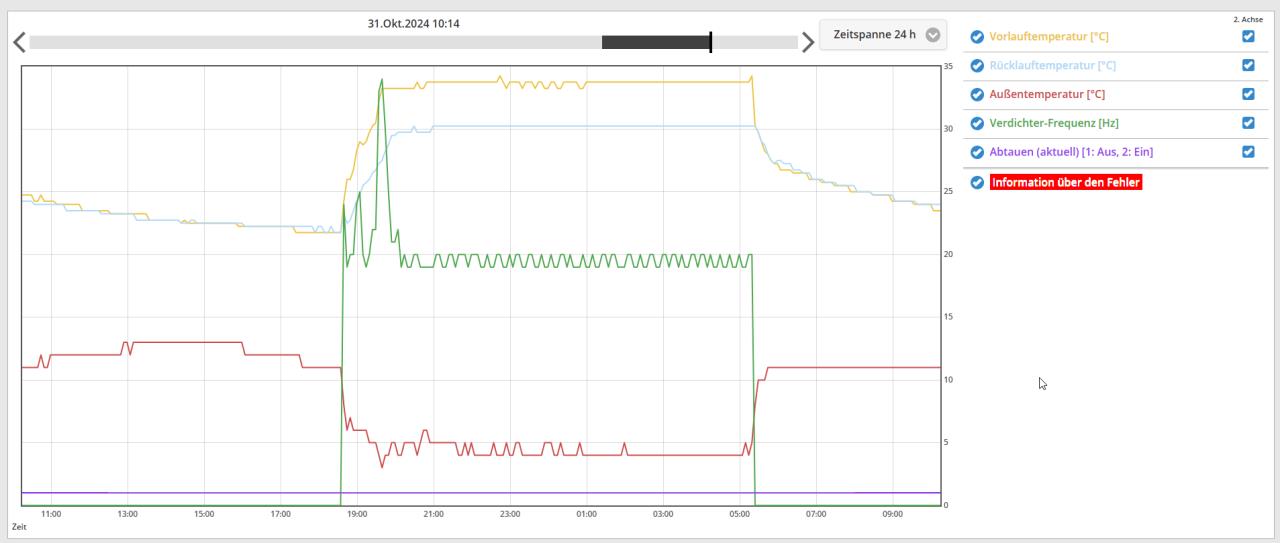Toggle Abtauen (aktuell) series visibility circle
Screen dimensions: 1280x543
[977, 153]
